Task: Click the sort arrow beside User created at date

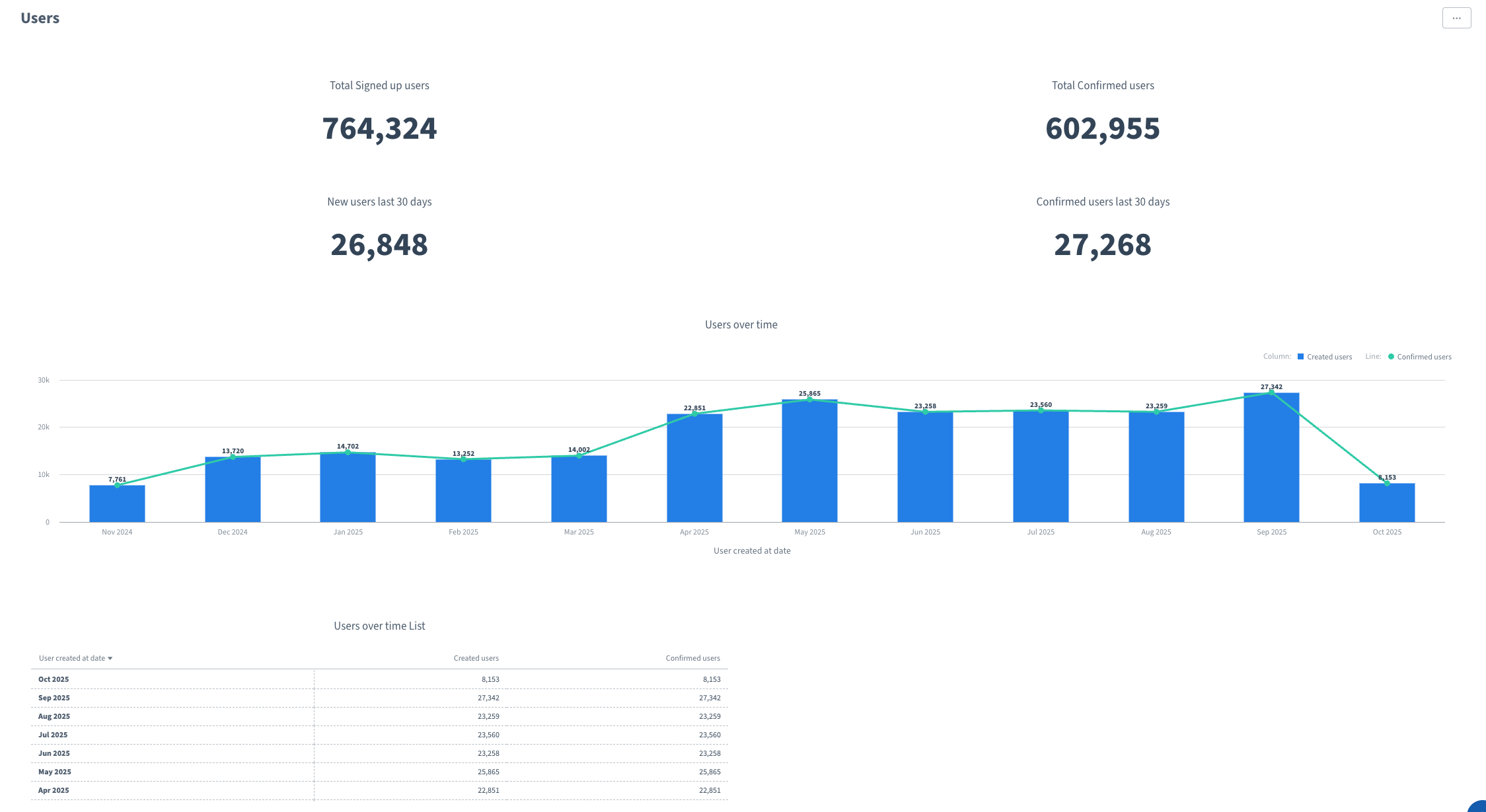Action: click(110, 659)
